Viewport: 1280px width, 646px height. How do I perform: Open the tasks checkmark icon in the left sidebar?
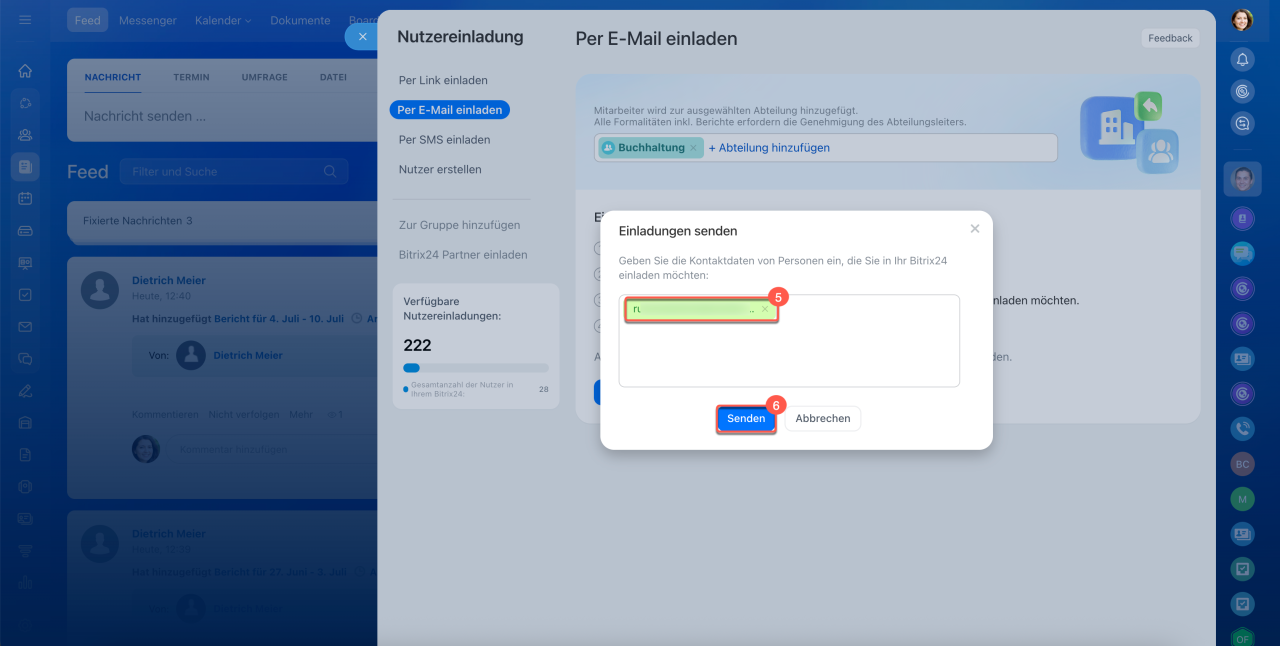pos(25,295)
